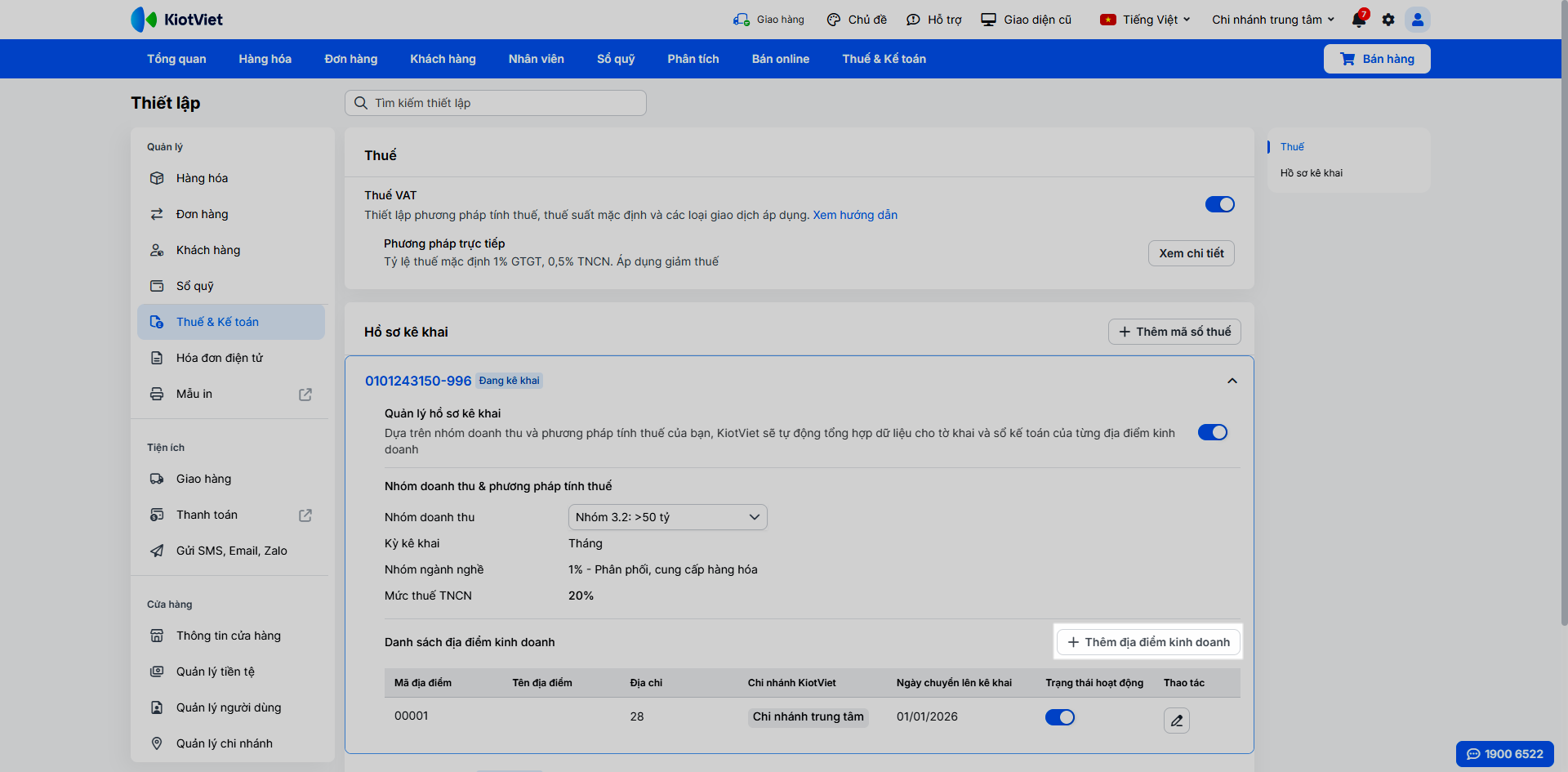1568x772 pixels.
Task: Select Hóa đơn điện tử in sidebar
Action: 231,358
